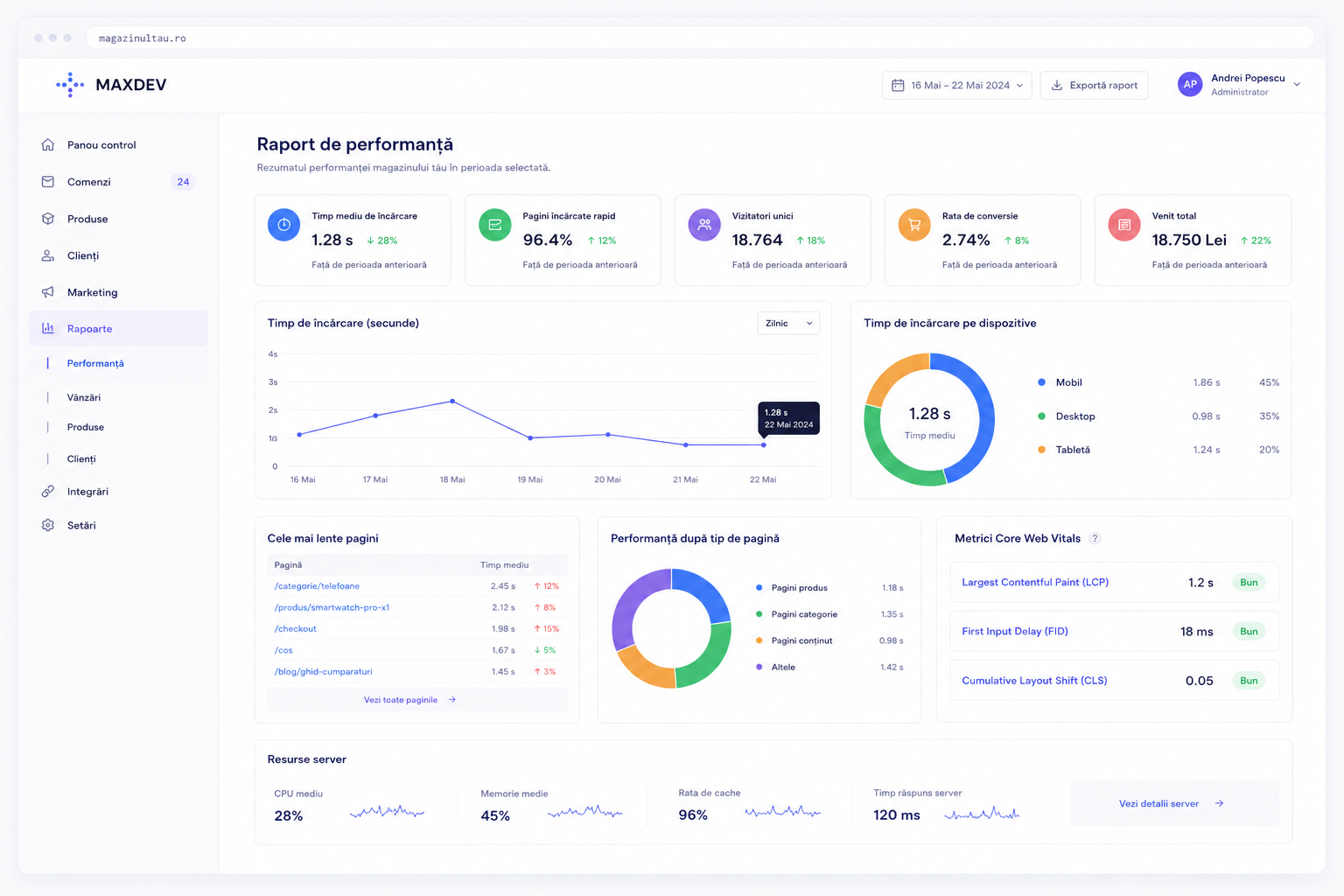Click the green Desktop legend dot

pyautogui.click(x=1041, y=416)
